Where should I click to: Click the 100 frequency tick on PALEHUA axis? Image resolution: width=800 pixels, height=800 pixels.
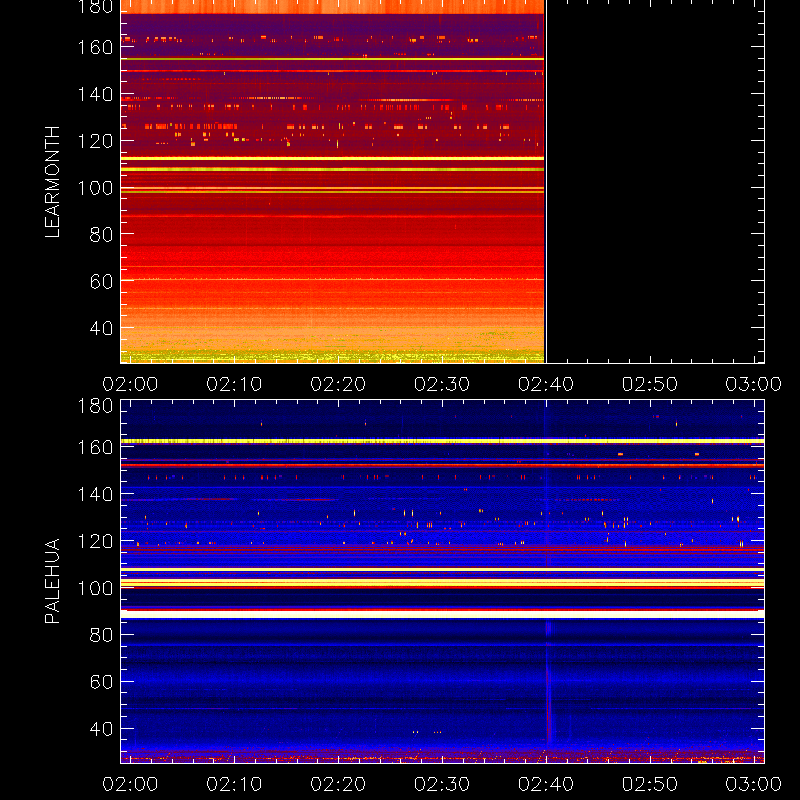click(95, 588)
